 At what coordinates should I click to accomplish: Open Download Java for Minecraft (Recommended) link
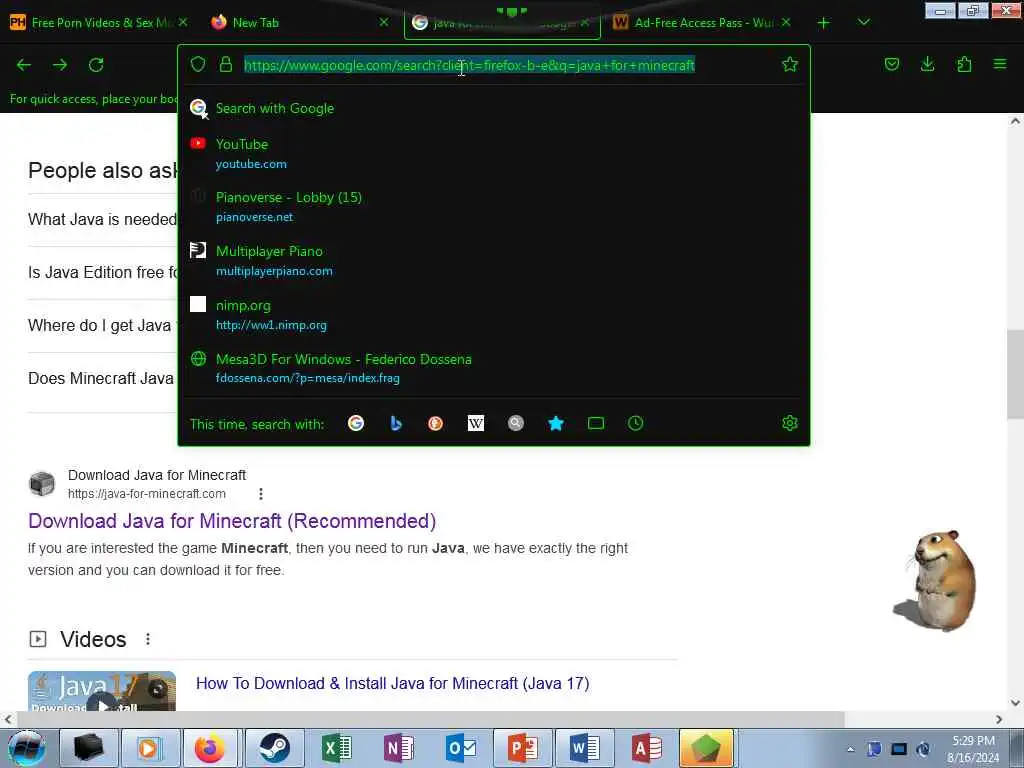pyautogui.click(x=232, y=521)
